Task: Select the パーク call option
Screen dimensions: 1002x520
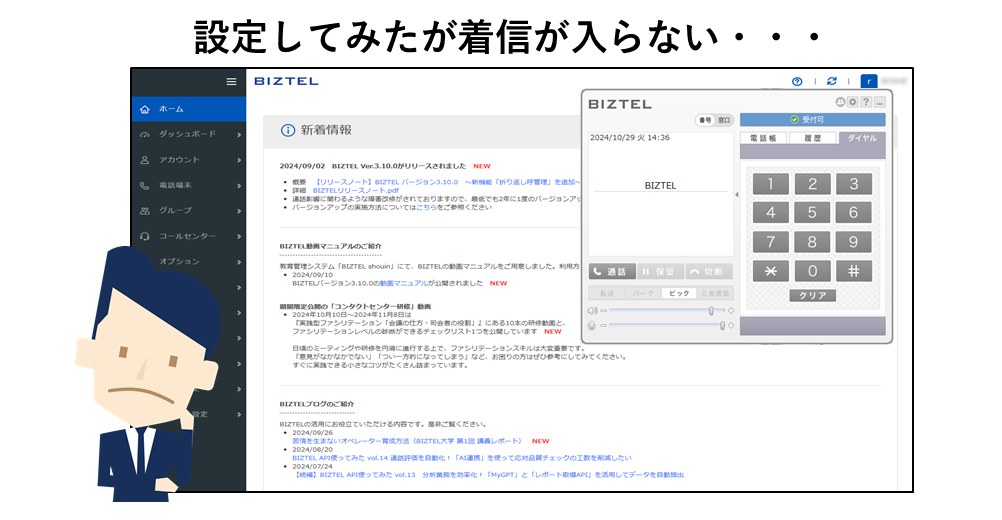Action: 643,293
